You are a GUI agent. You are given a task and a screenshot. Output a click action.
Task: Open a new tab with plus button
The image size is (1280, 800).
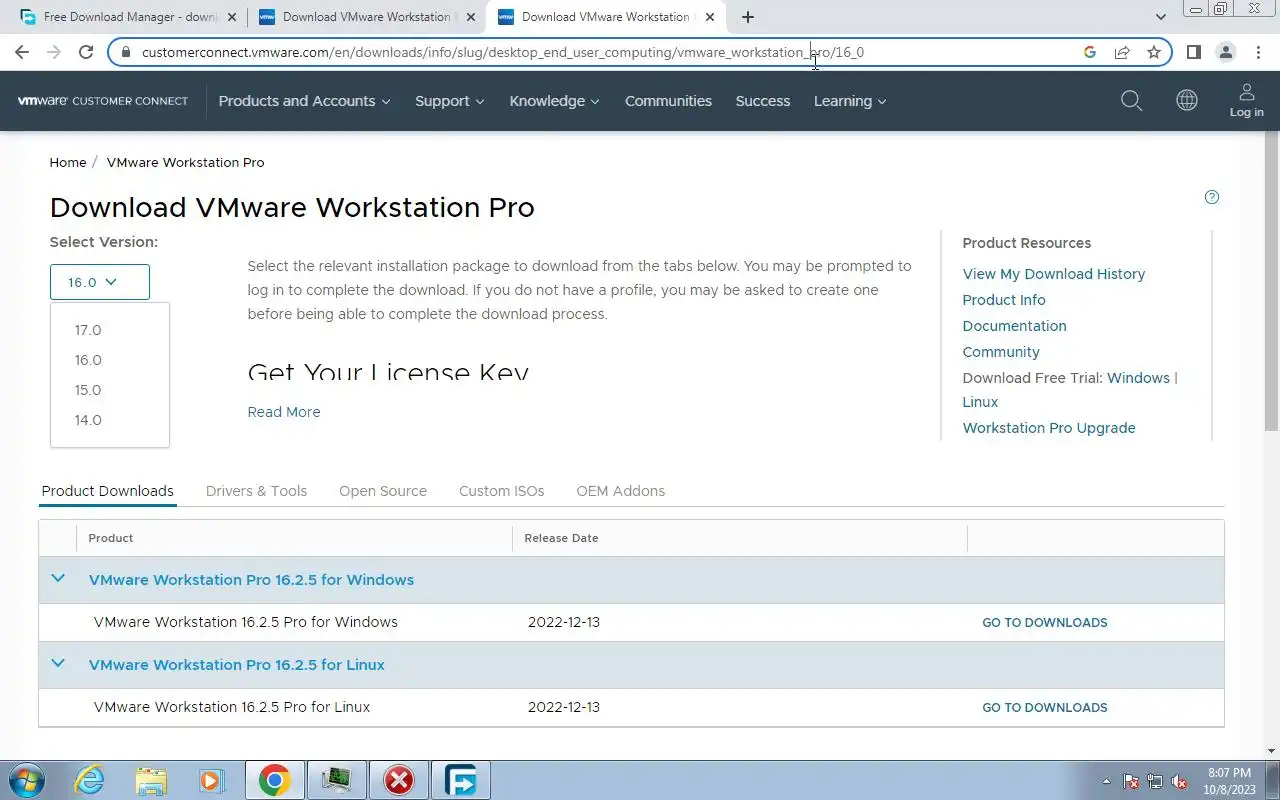point(748,17)
